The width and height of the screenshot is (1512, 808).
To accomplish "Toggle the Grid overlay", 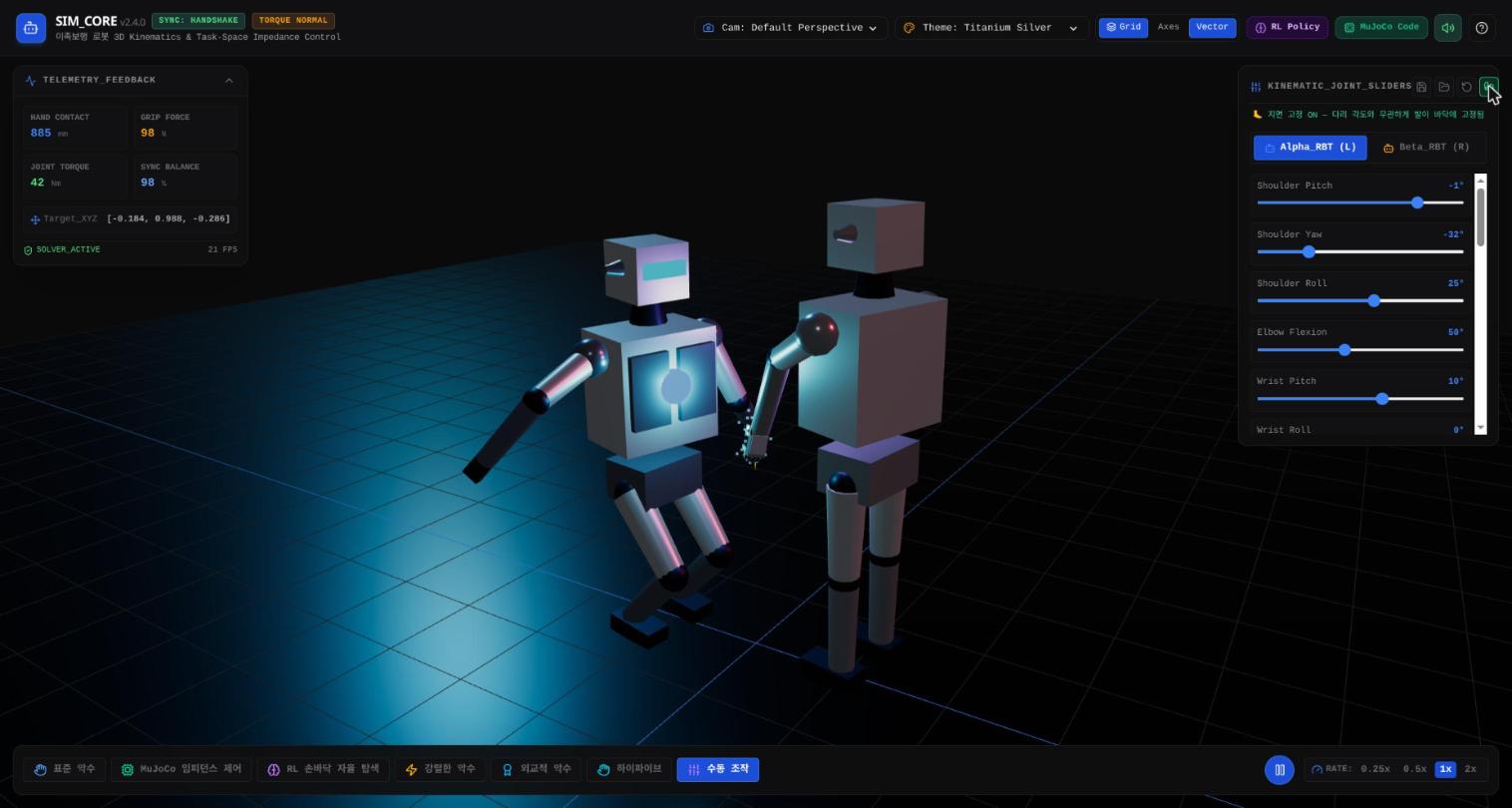I will point(1123,27).
